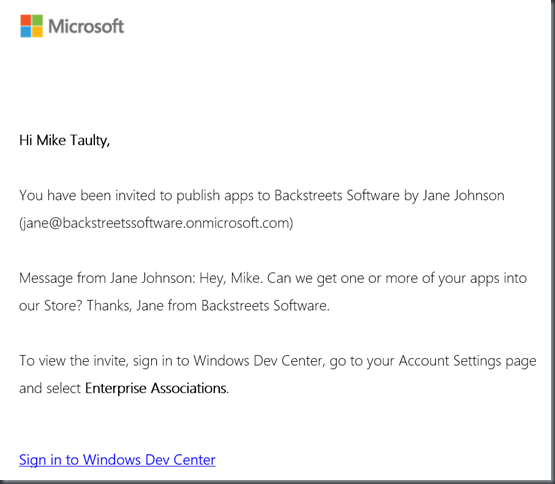Click the Microsoft wordmark text
Viewport: 555px width, 484px height.
point(86,27)
